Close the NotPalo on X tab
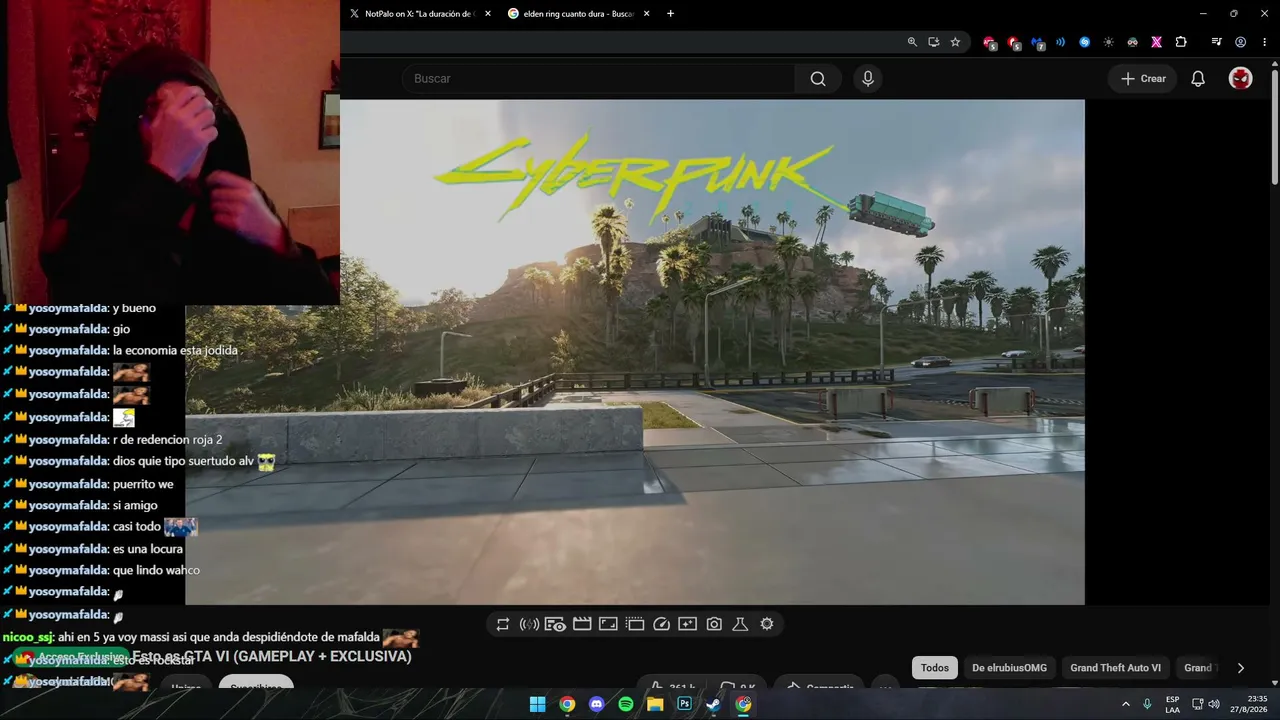The width and height of the screenshot is (1280, 720). (488, 14)
